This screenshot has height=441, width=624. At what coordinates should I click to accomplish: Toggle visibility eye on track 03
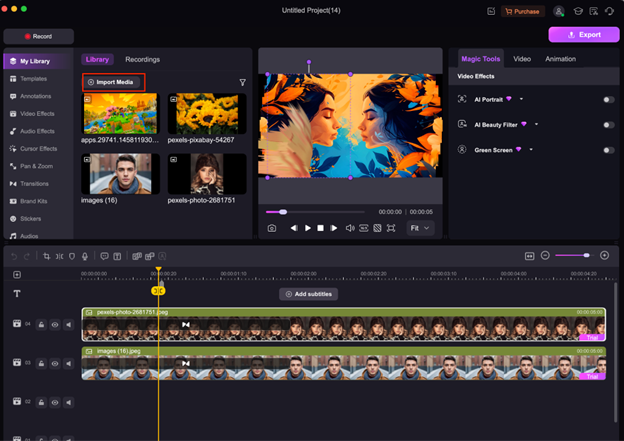(x=55, y=363)
